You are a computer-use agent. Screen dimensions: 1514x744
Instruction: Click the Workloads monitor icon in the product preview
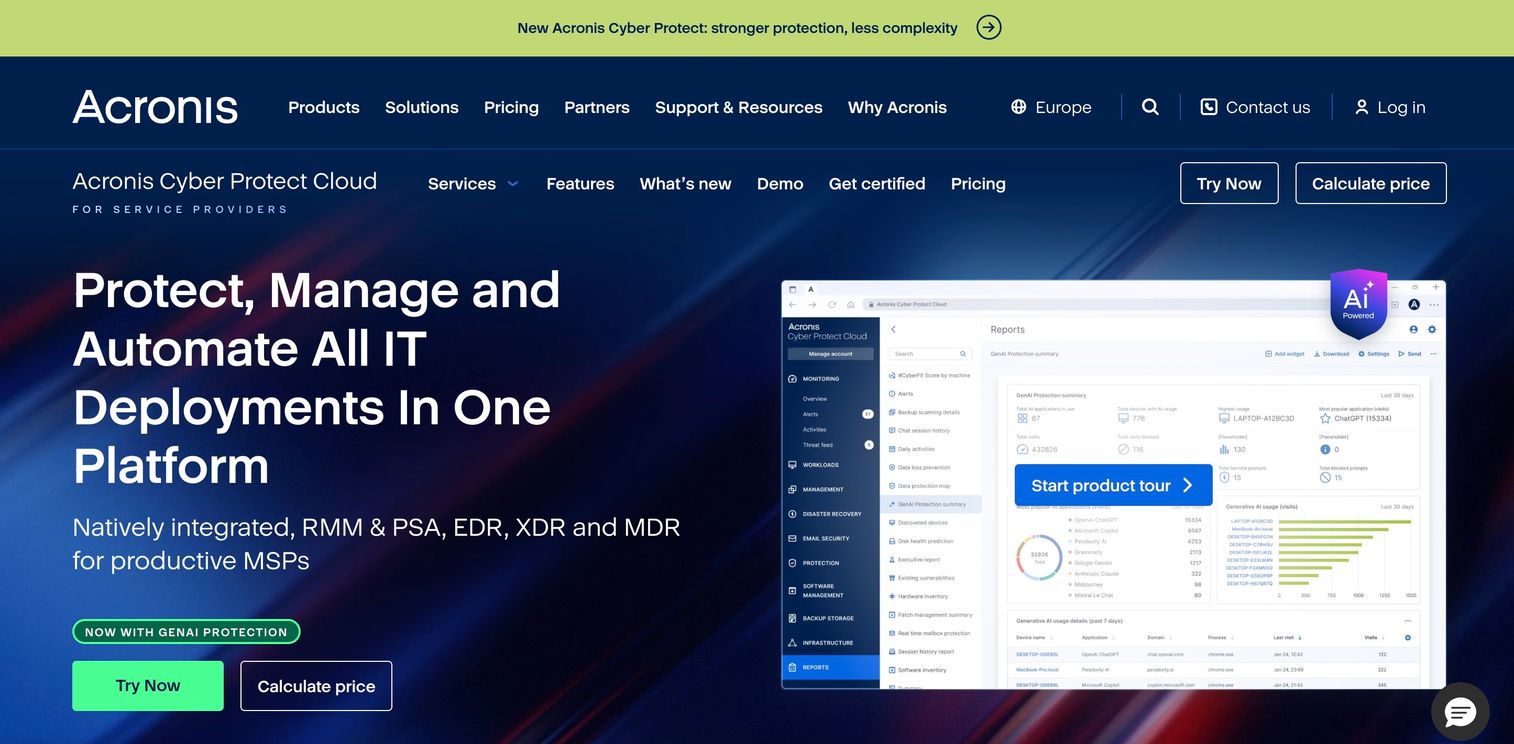point(793,465)
